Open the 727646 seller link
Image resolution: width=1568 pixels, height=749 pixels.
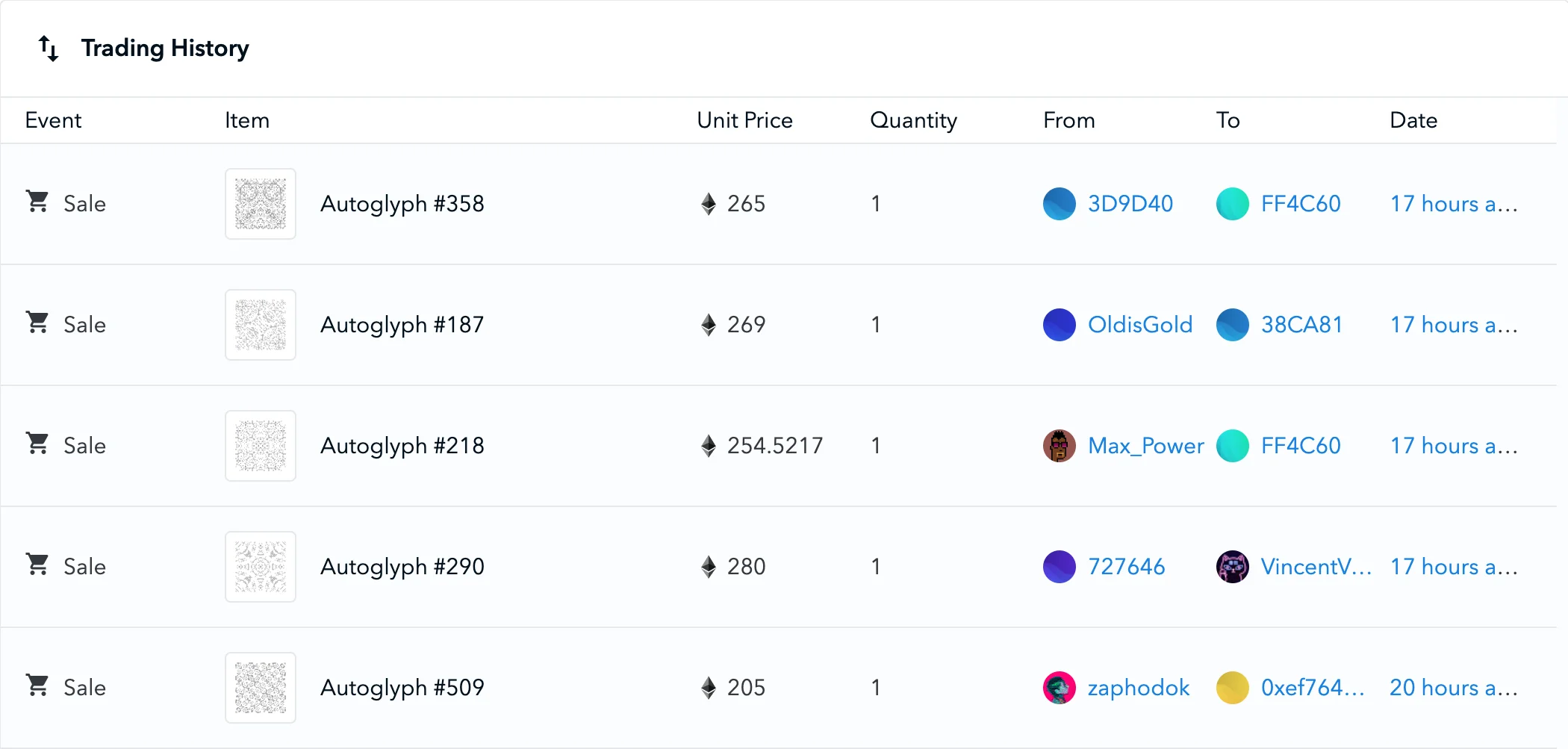point(1126,567)
